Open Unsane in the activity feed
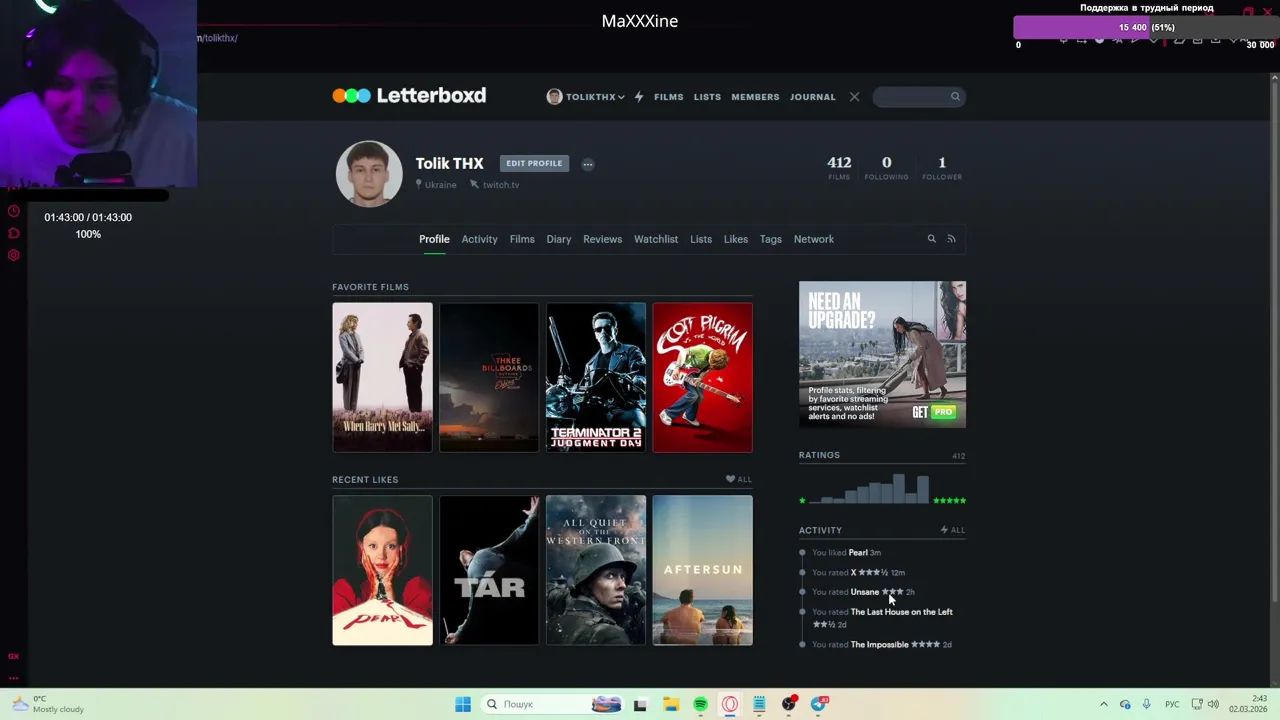This screenshot has width=1280, height=720. click(x=865, y=592)
